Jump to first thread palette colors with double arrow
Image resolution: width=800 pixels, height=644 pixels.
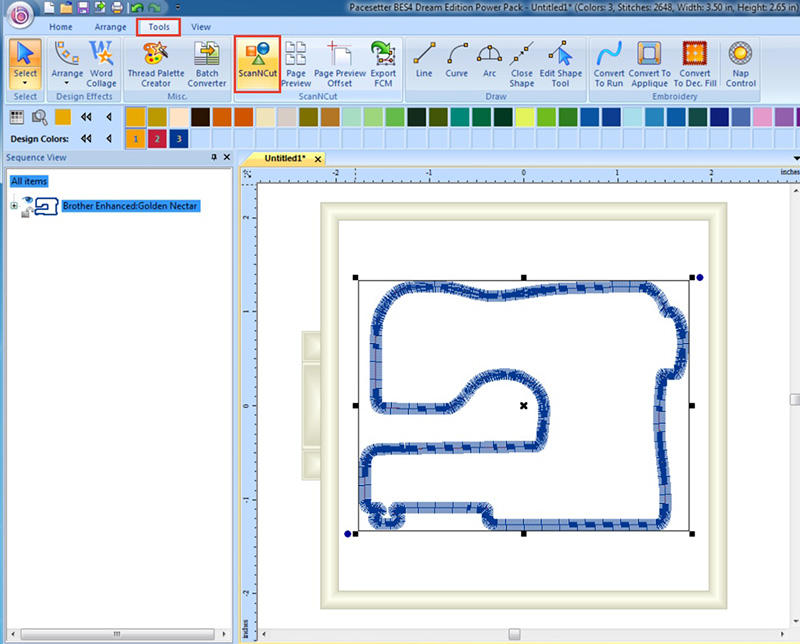pyautogui.click(x=86, y=117)
